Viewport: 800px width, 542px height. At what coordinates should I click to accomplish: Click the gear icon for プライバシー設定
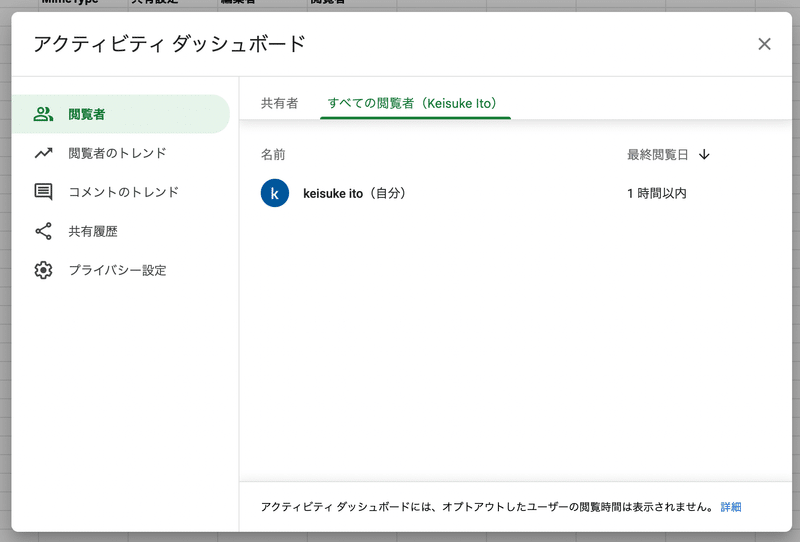tap(43, 270)
